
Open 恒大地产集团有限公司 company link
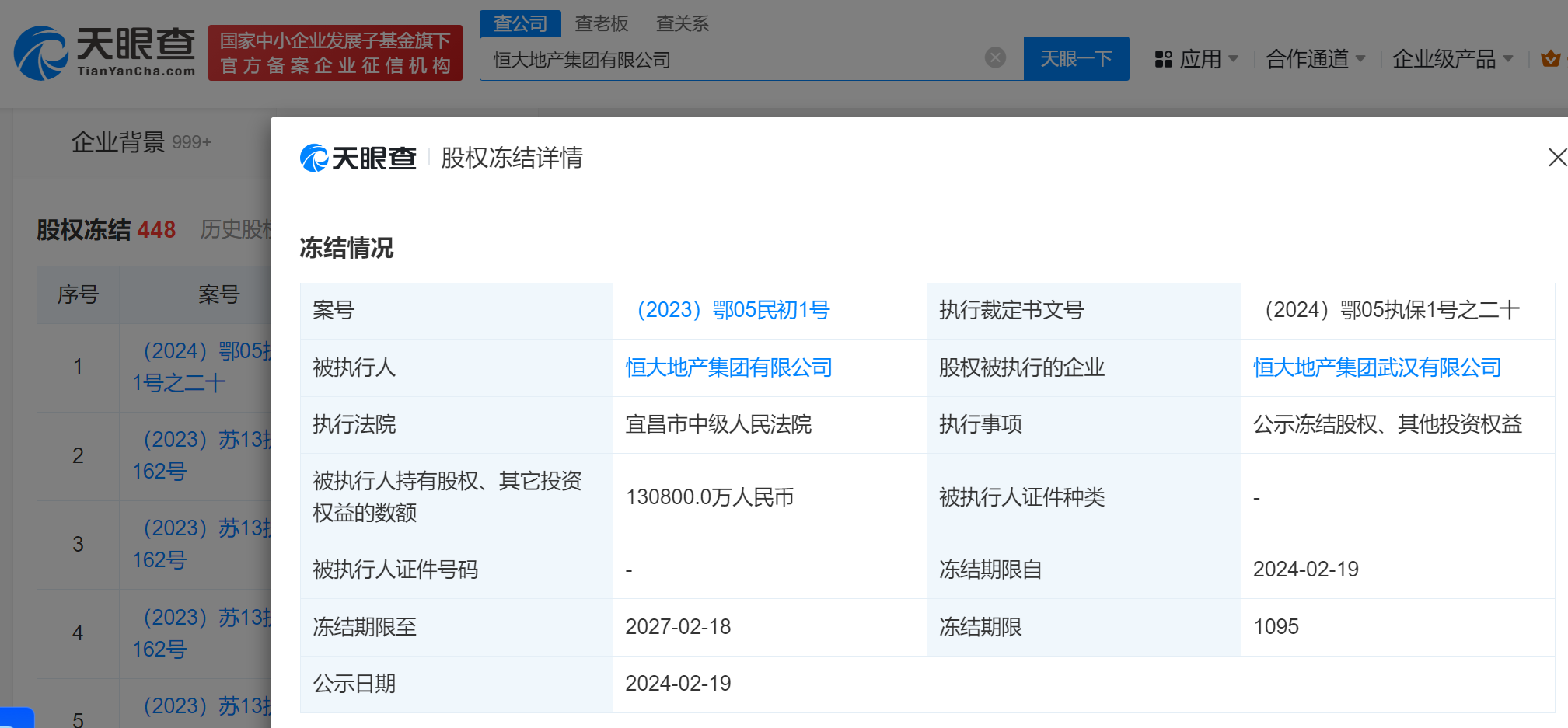coord(728,367)
